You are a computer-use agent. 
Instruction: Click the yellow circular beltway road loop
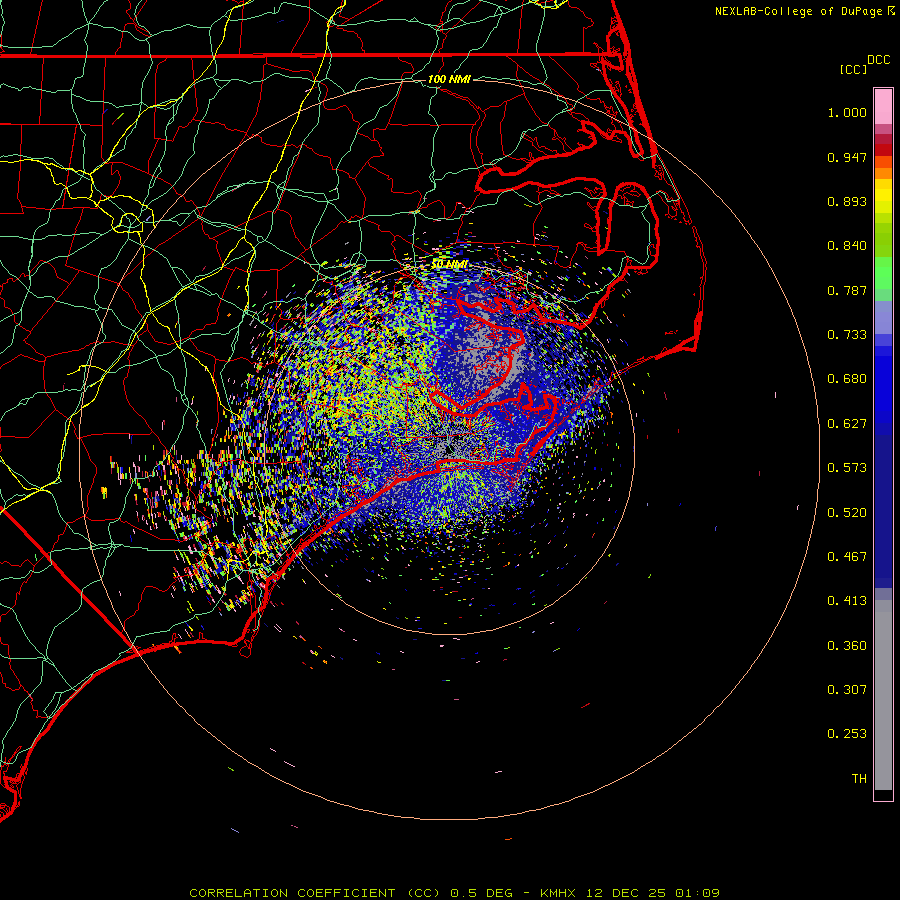(129, 222)
